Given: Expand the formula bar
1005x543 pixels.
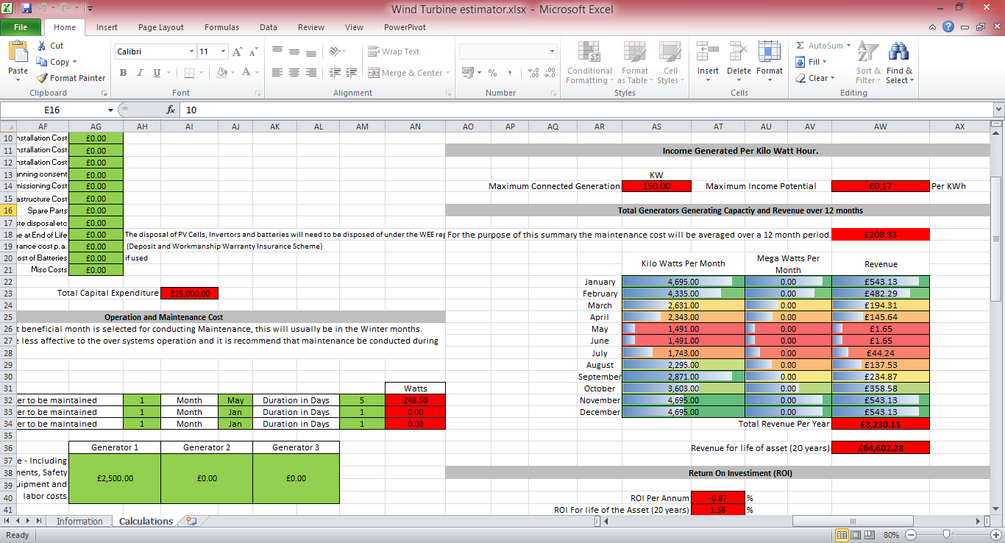Looking at the screenshot, I should click(x=998, y=110).
